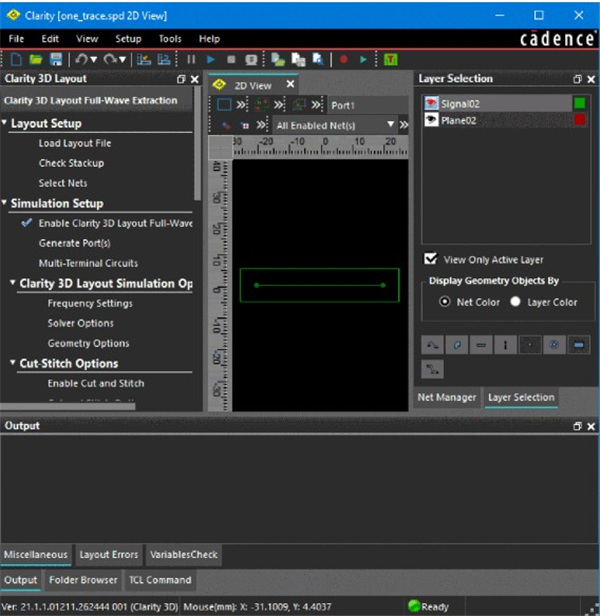Switch to the Layout Errors tab
This screenshot has width=600, height=616.
click(x=109, y=555)
